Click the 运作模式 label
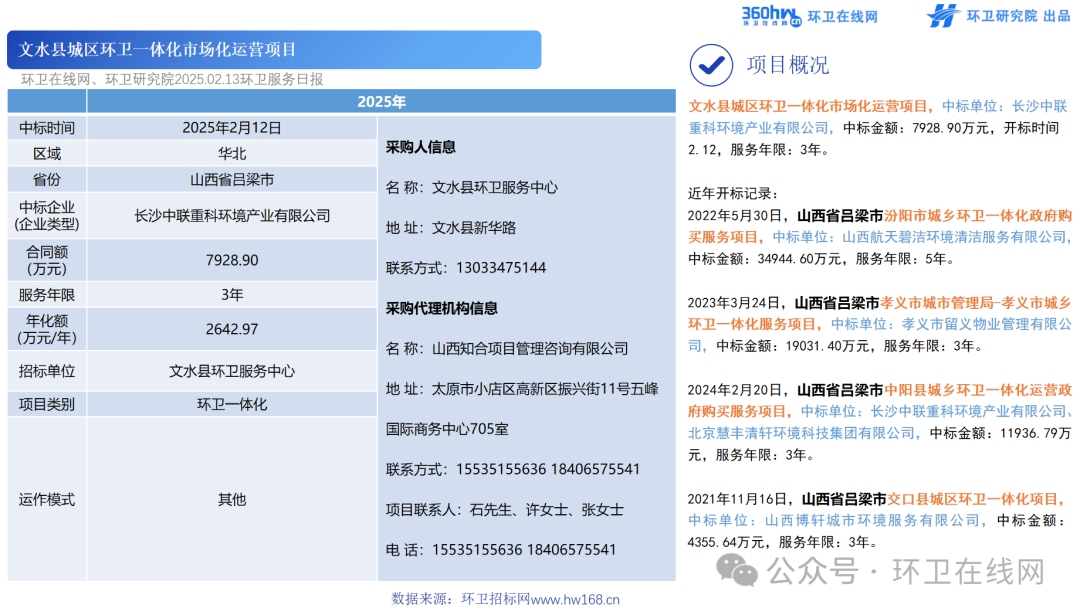This screenshot has width=1080, height=615. click(x=47, y=499)
